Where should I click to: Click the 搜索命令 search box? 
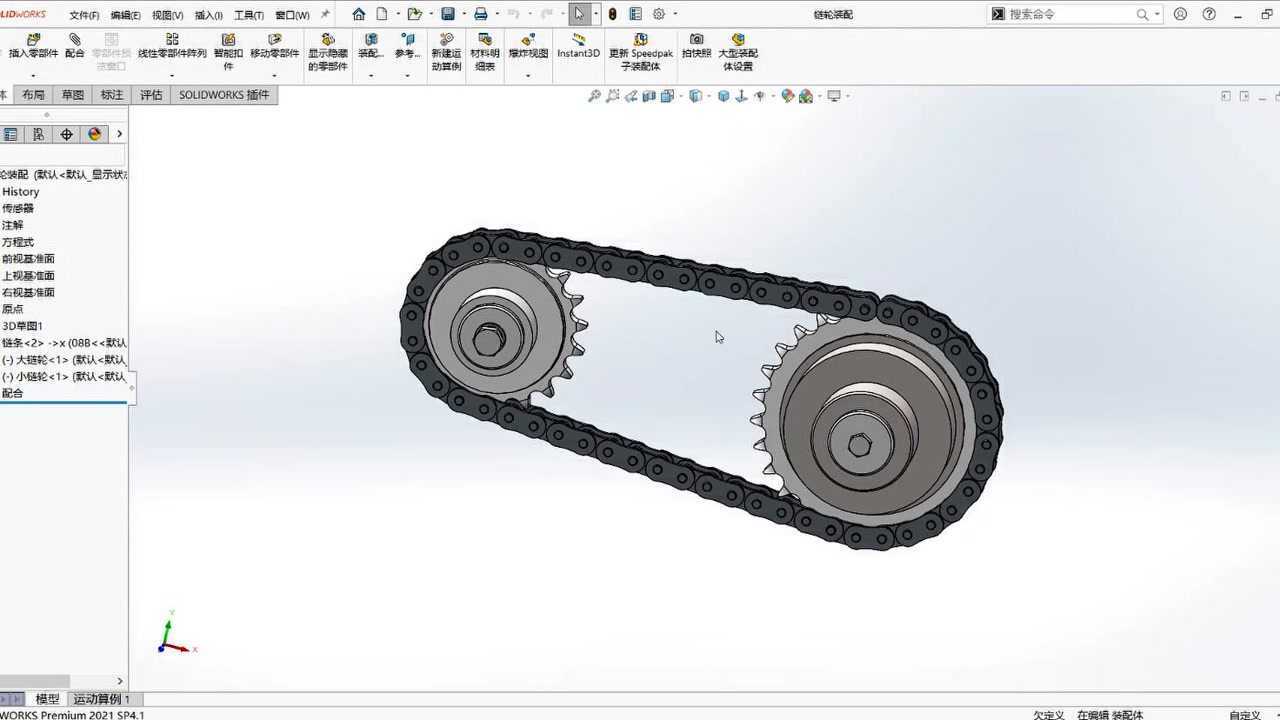[x=1070, y=14]
